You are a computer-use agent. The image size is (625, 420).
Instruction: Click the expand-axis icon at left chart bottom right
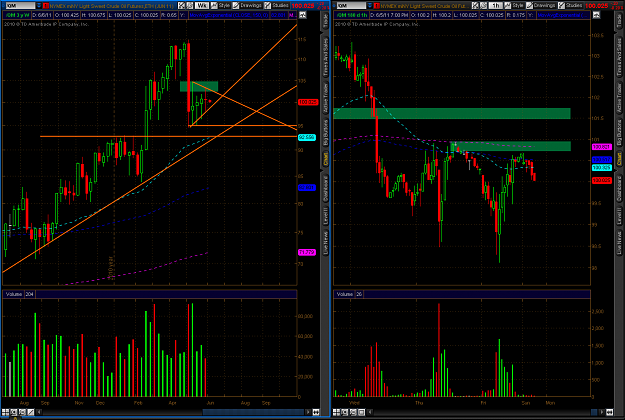point(316,412)
